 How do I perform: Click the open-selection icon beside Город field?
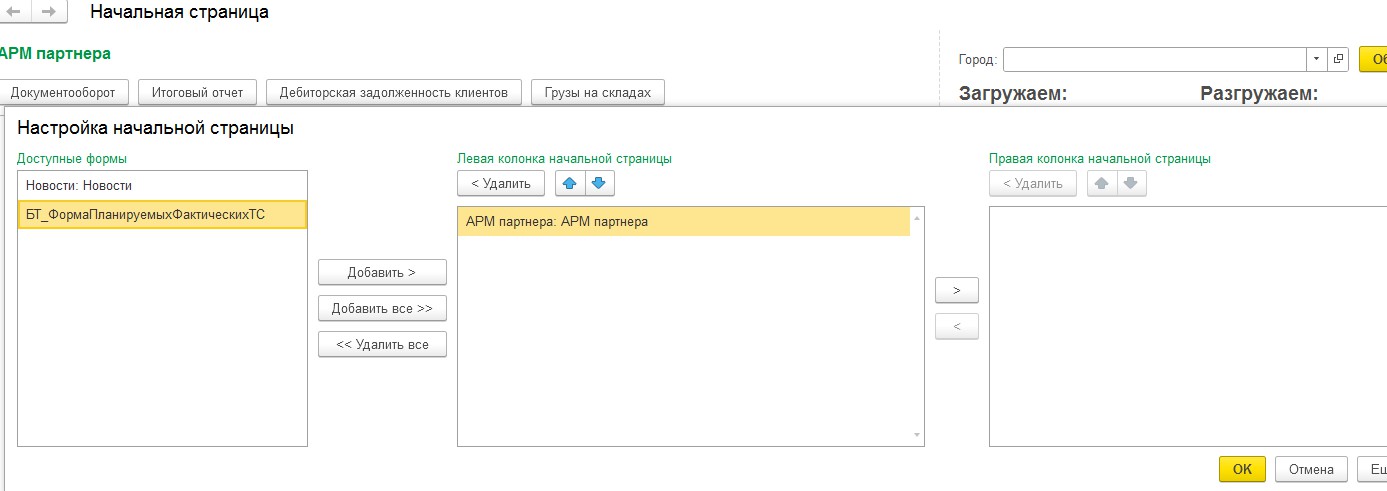point(1339,59)
